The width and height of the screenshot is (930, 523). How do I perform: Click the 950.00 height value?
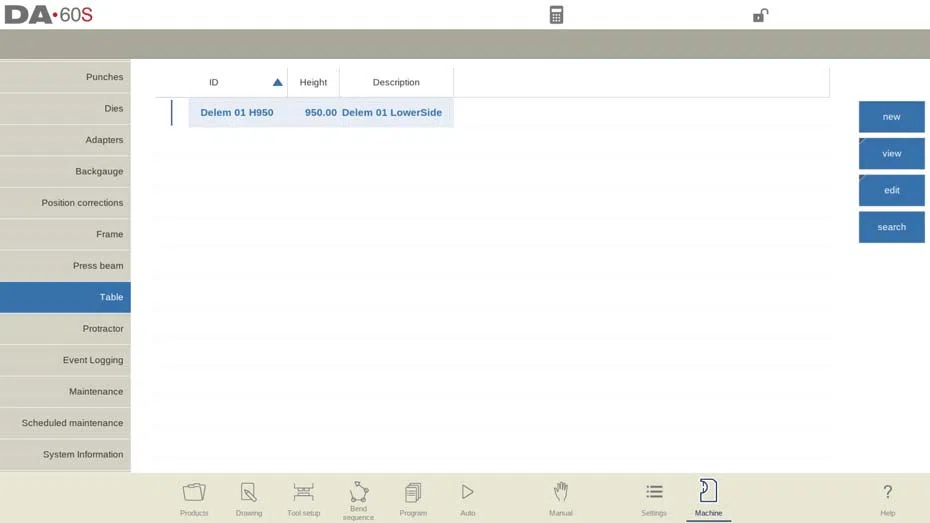320,113
